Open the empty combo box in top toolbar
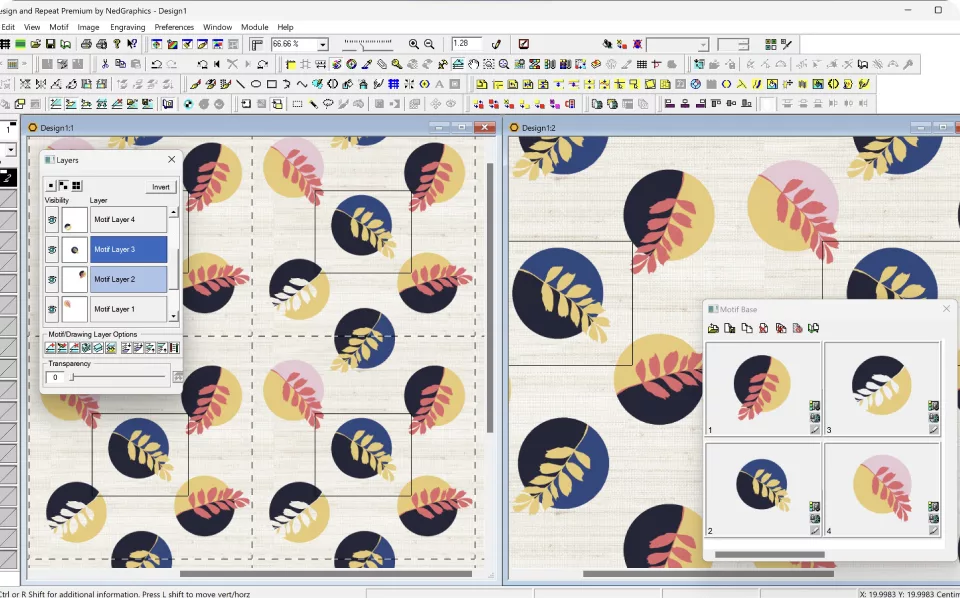This screenshot has width=960, height=598. coord(677,44)
